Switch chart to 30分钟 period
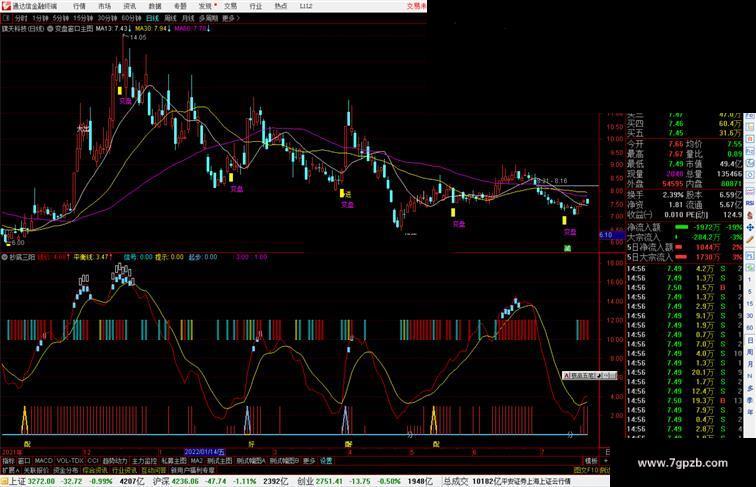Screen dimensions: 756x487 click(x=107, y=18)
